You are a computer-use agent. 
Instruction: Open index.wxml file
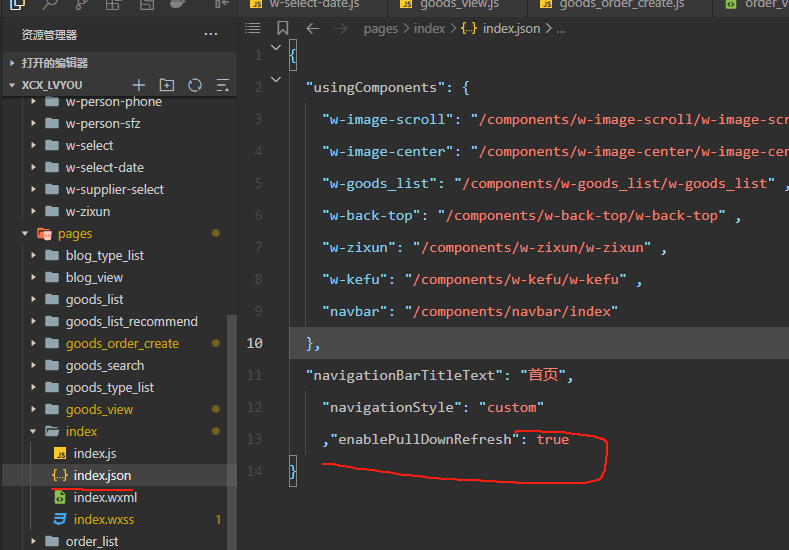tap(105, 497)
